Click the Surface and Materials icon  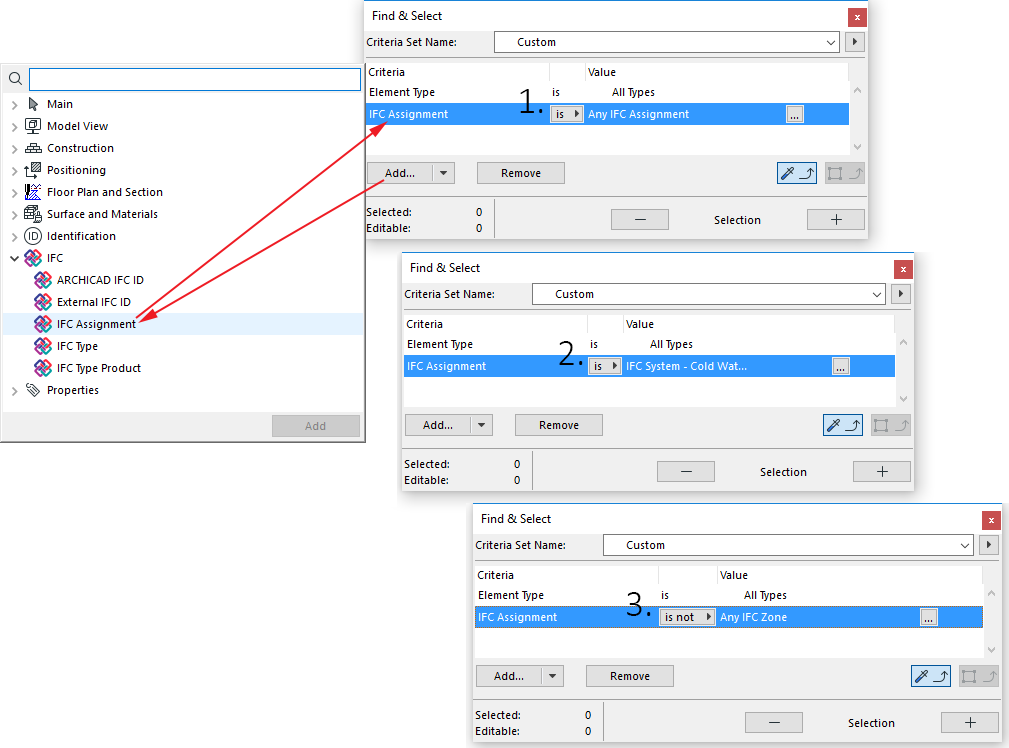(x=33, y=214)
